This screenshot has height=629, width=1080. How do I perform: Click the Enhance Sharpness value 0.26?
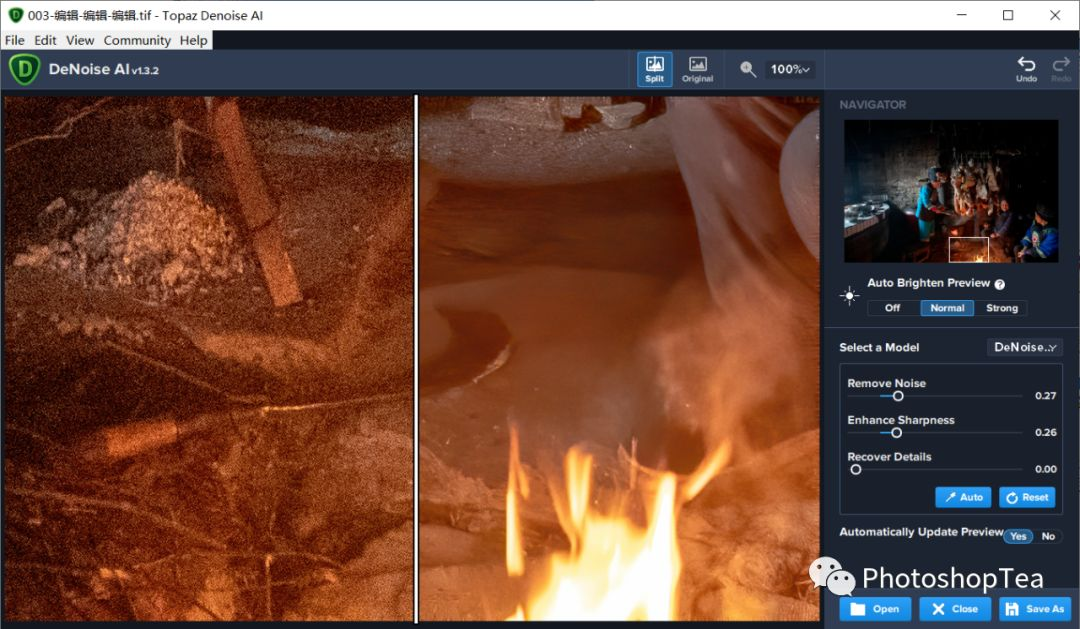[1045, 432]
